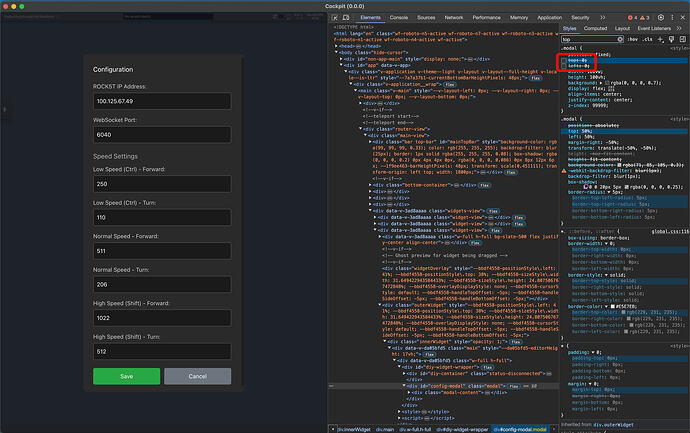Screen dimensions: 690x433
Task: Open the rendering emulations brush icon
Action: tap(672, 39)
